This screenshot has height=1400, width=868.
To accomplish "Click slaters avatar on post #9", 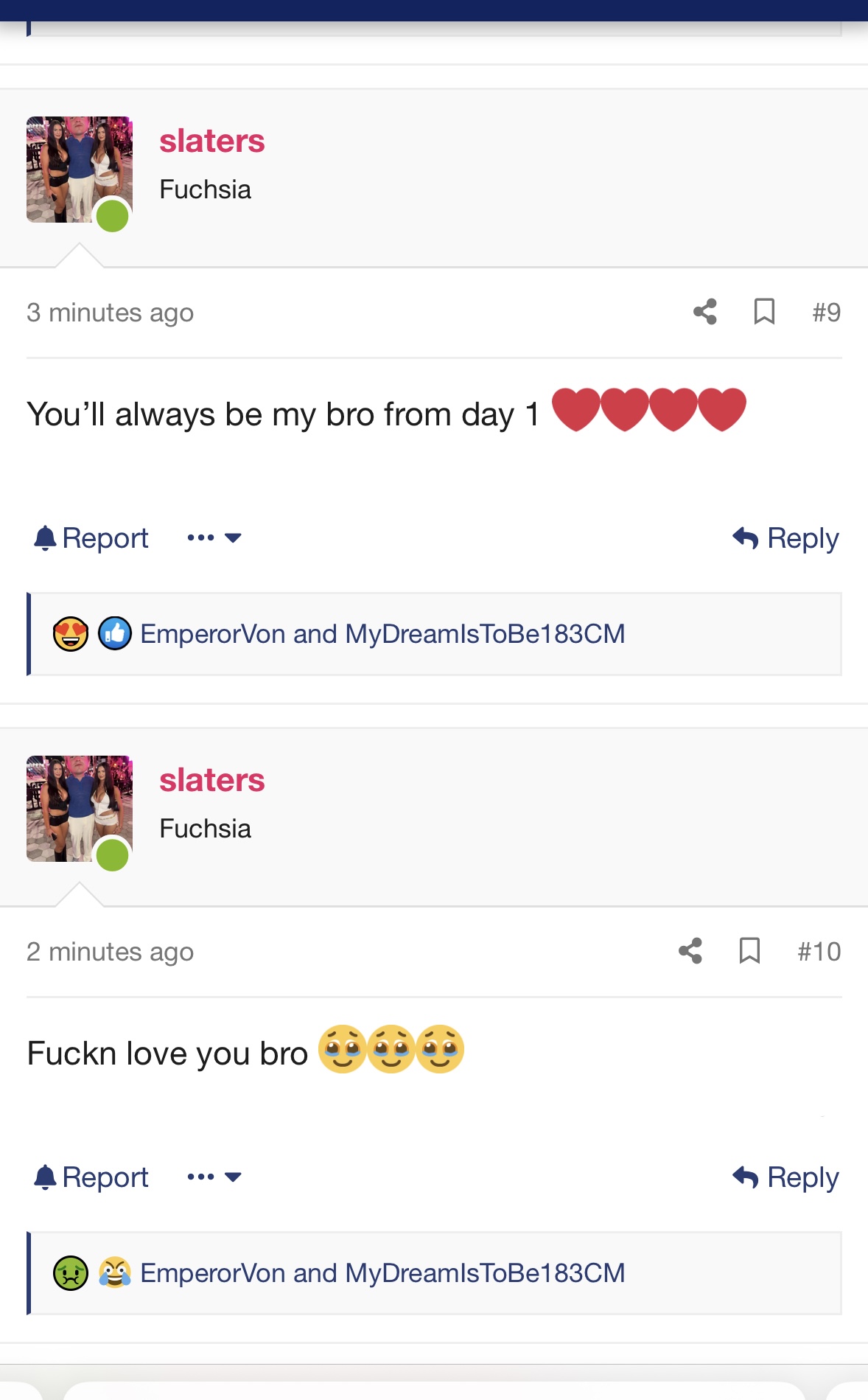I will point(80,170).
